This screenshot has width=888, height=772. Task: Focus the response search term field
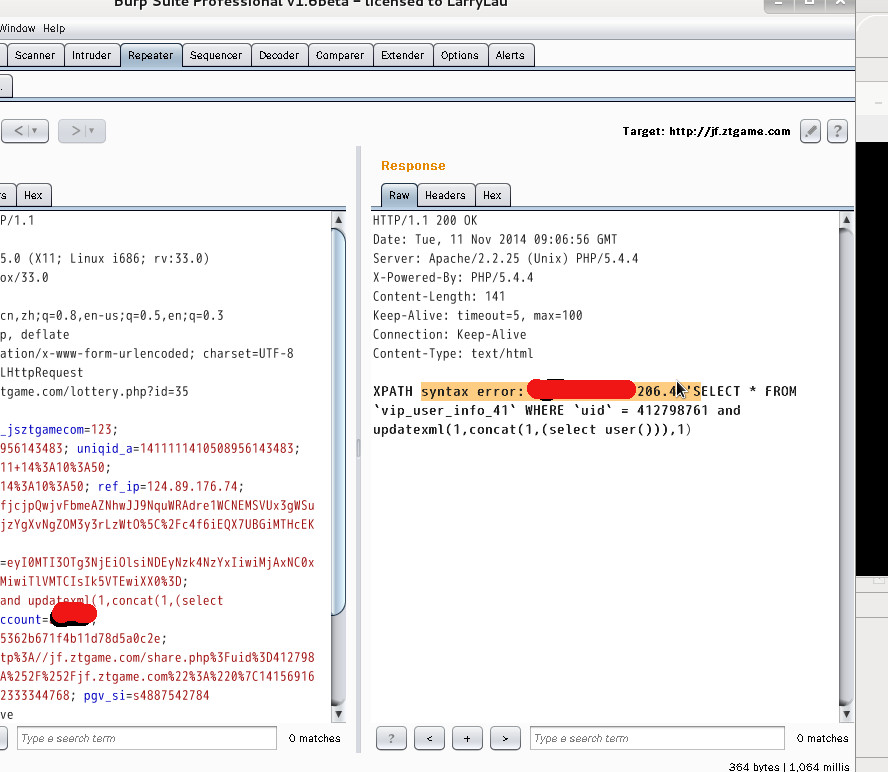(658, 738)
